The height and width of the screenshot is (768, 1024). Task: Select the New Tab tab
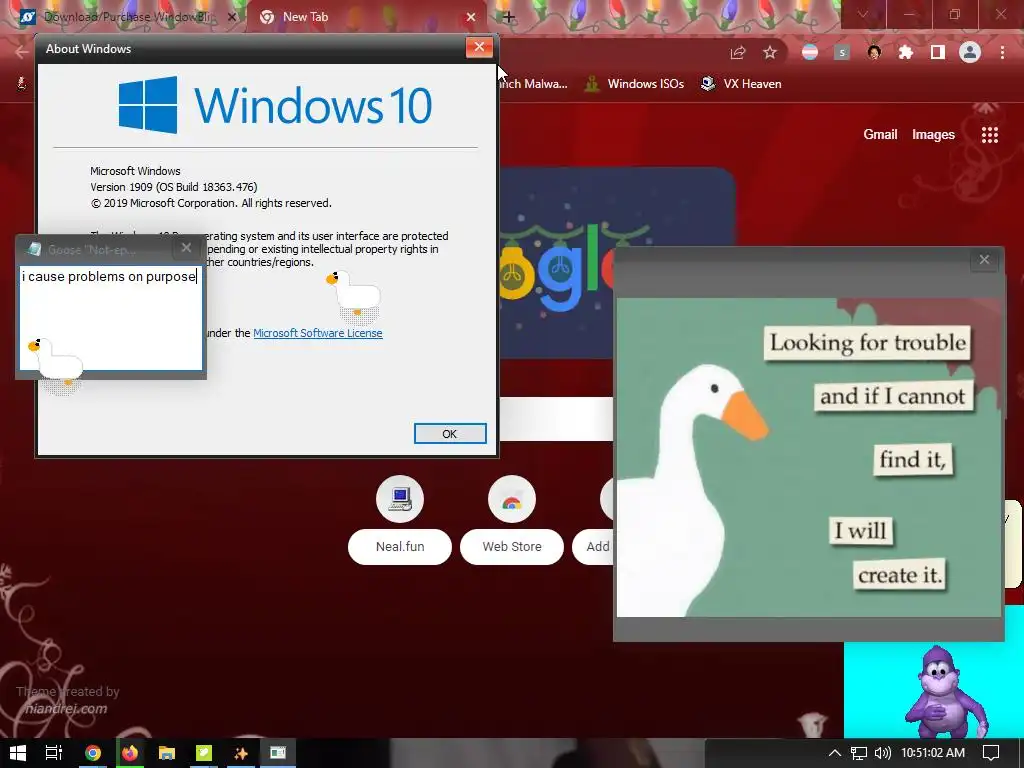(x=366, y=17)
